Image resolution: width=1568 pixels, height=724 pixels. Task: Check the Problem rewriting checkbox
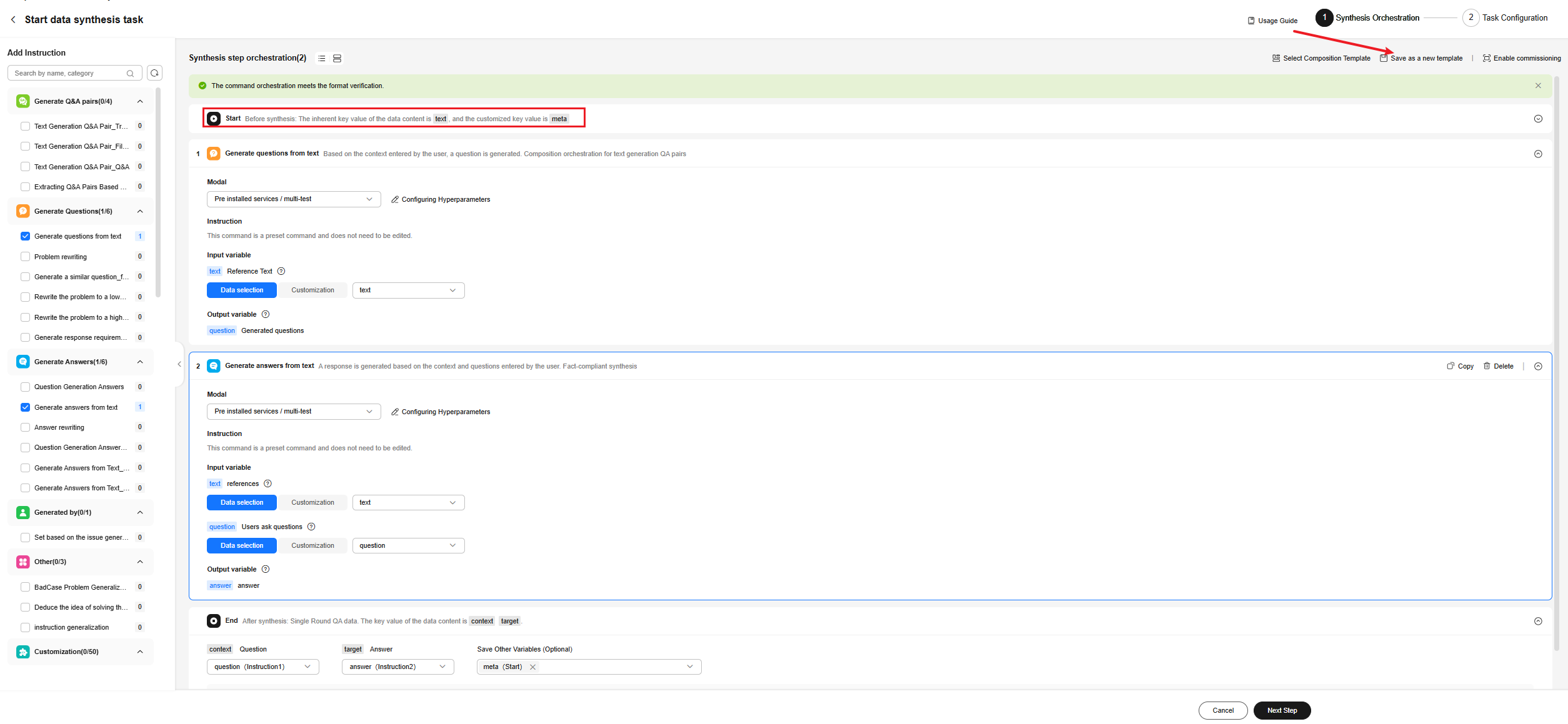[x=25, y=257]
